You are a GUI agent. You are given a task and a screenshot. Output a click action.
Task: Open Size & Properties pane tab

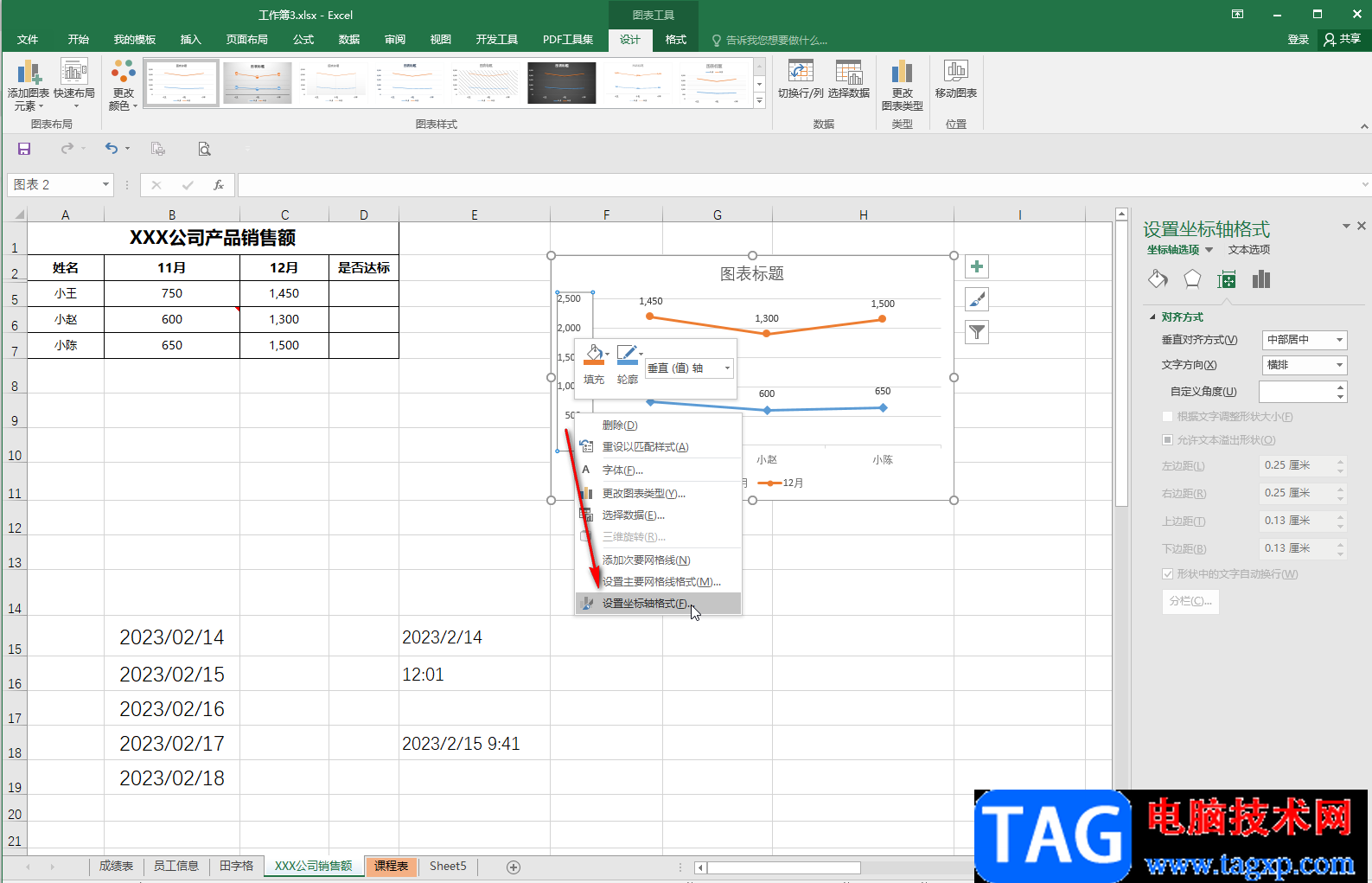pyautogui.click(x=1227, y=279)
